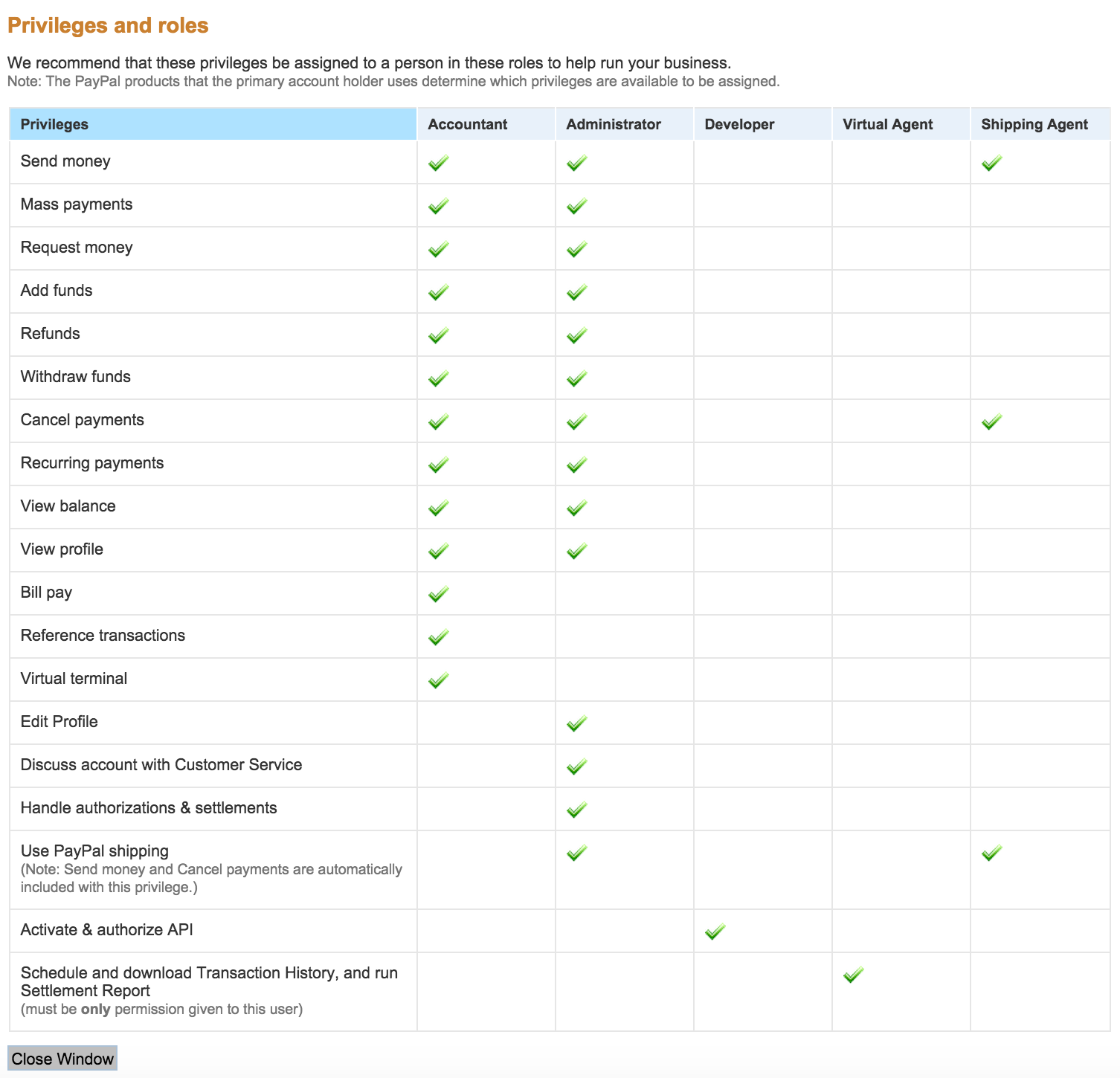Click Administrator checkmark for Mass payments
The image size is (1120, 1078).
click(577, 206)
